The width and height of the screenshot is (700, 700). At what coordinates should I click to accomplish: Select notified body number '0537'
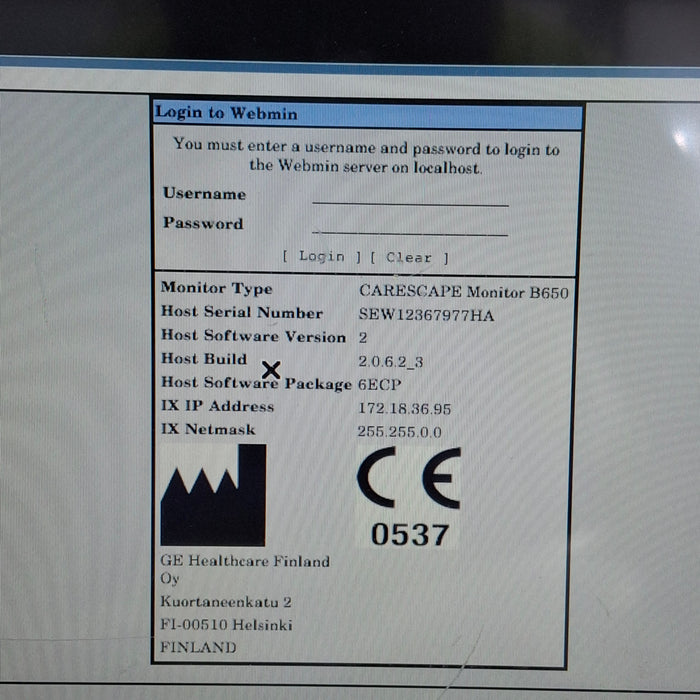410,534
